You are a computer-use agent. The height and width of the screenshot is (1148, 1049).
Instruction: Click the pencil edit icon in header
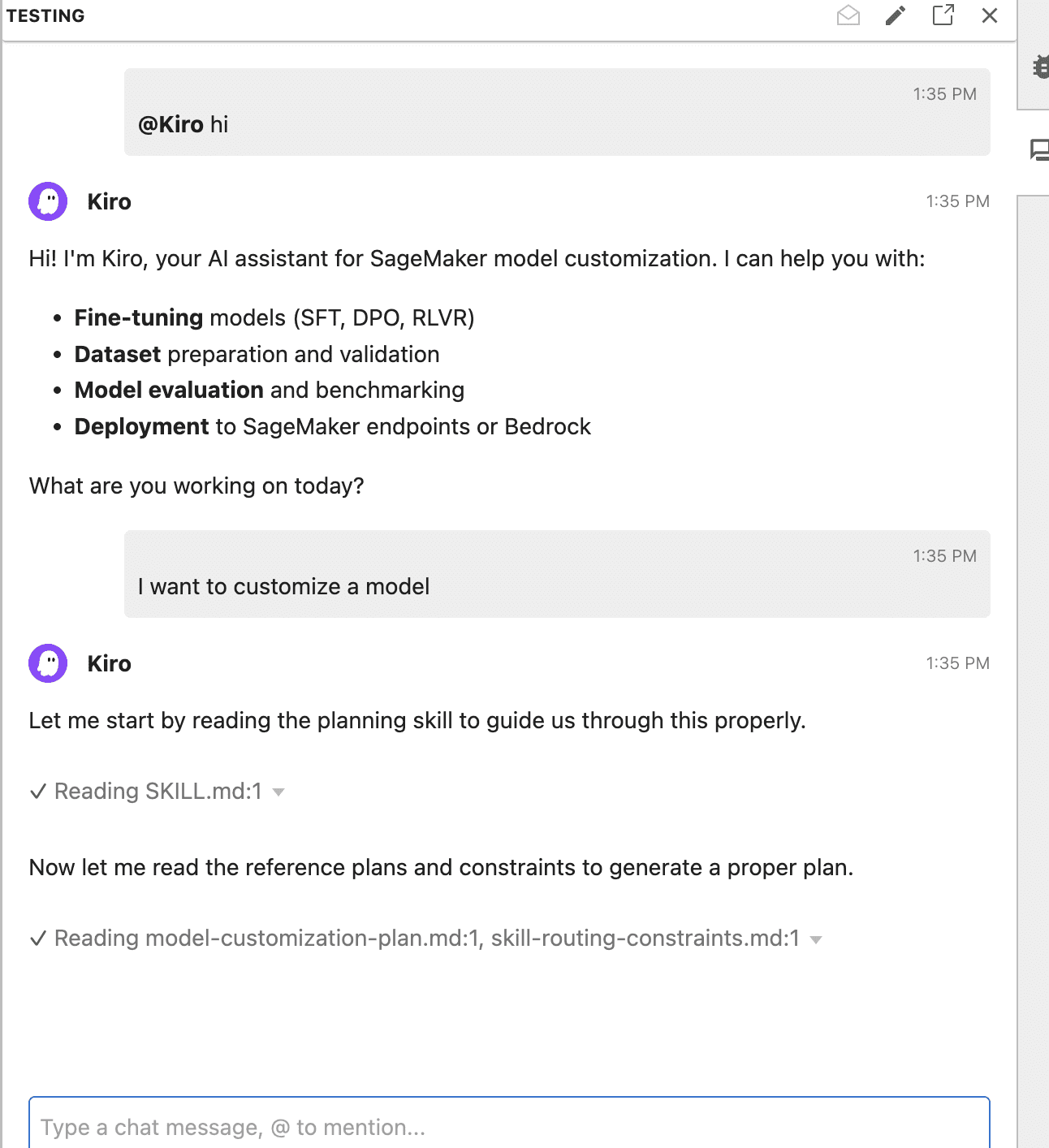(x=896, y=15)
